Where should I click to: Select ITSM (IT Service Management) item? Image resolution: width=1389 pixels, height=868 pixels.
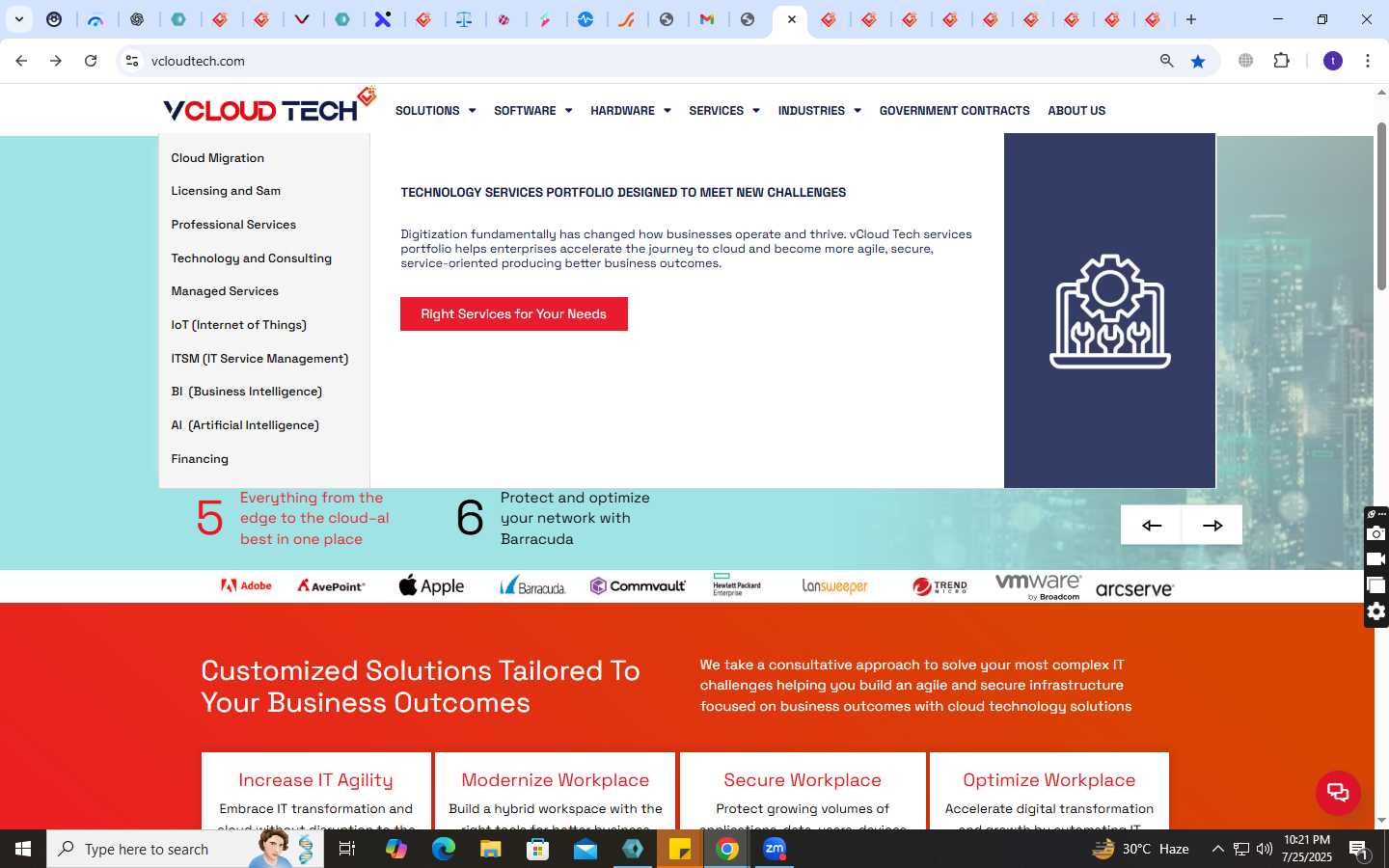point(259,359)
